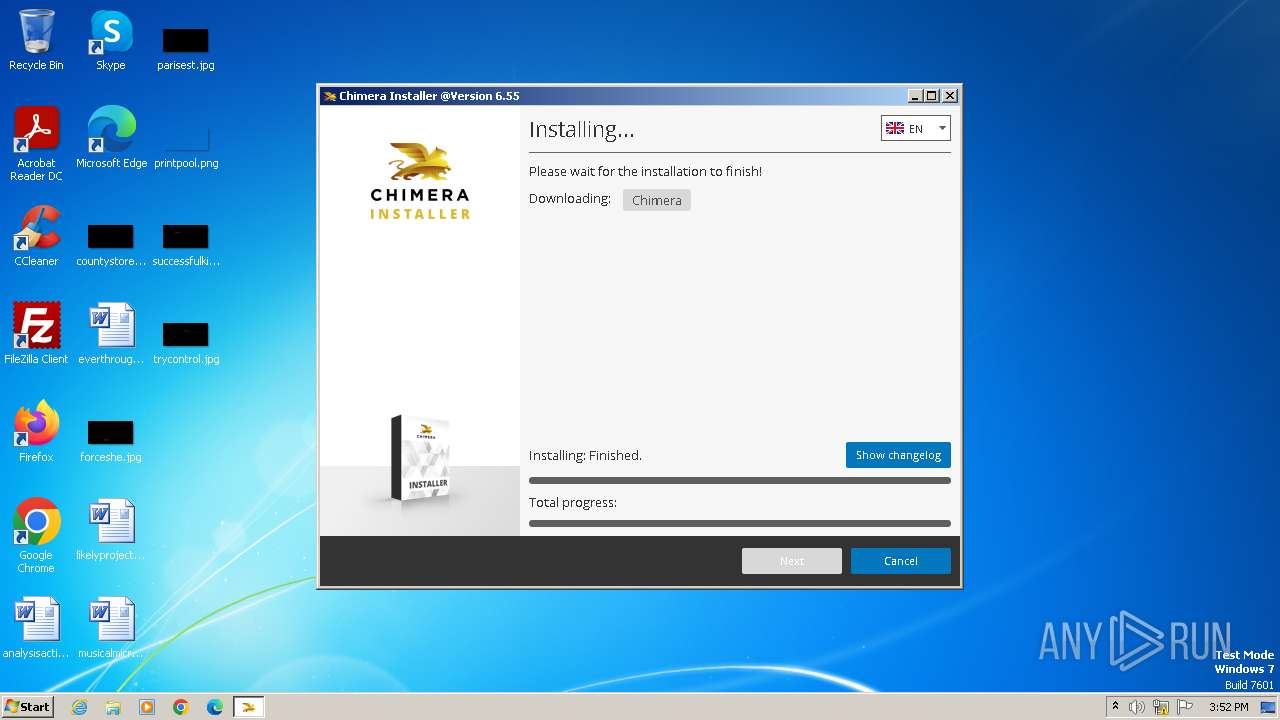Launch Firefox from the desktop
Screen dimensions: 1280x720
pyautogui.click(x=36, y=432)
